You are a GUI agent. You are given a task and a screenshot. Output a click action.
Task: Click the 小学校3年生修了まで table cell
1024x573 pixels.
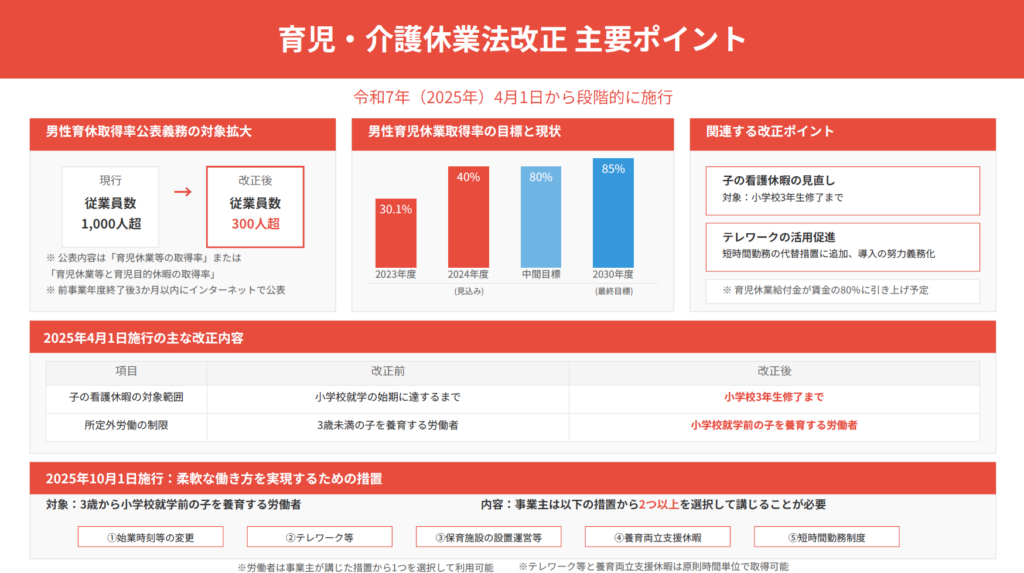pyautogui.click(x=774, y=397)
